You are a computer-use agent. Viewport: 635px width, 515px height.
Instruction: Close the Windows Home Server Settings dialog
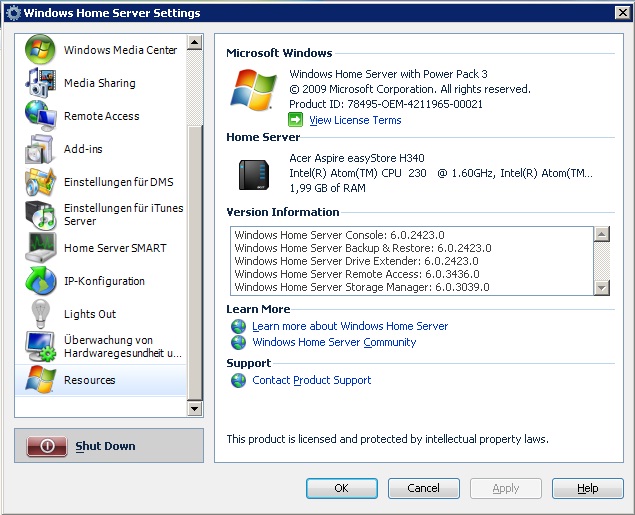coord(623,13)
